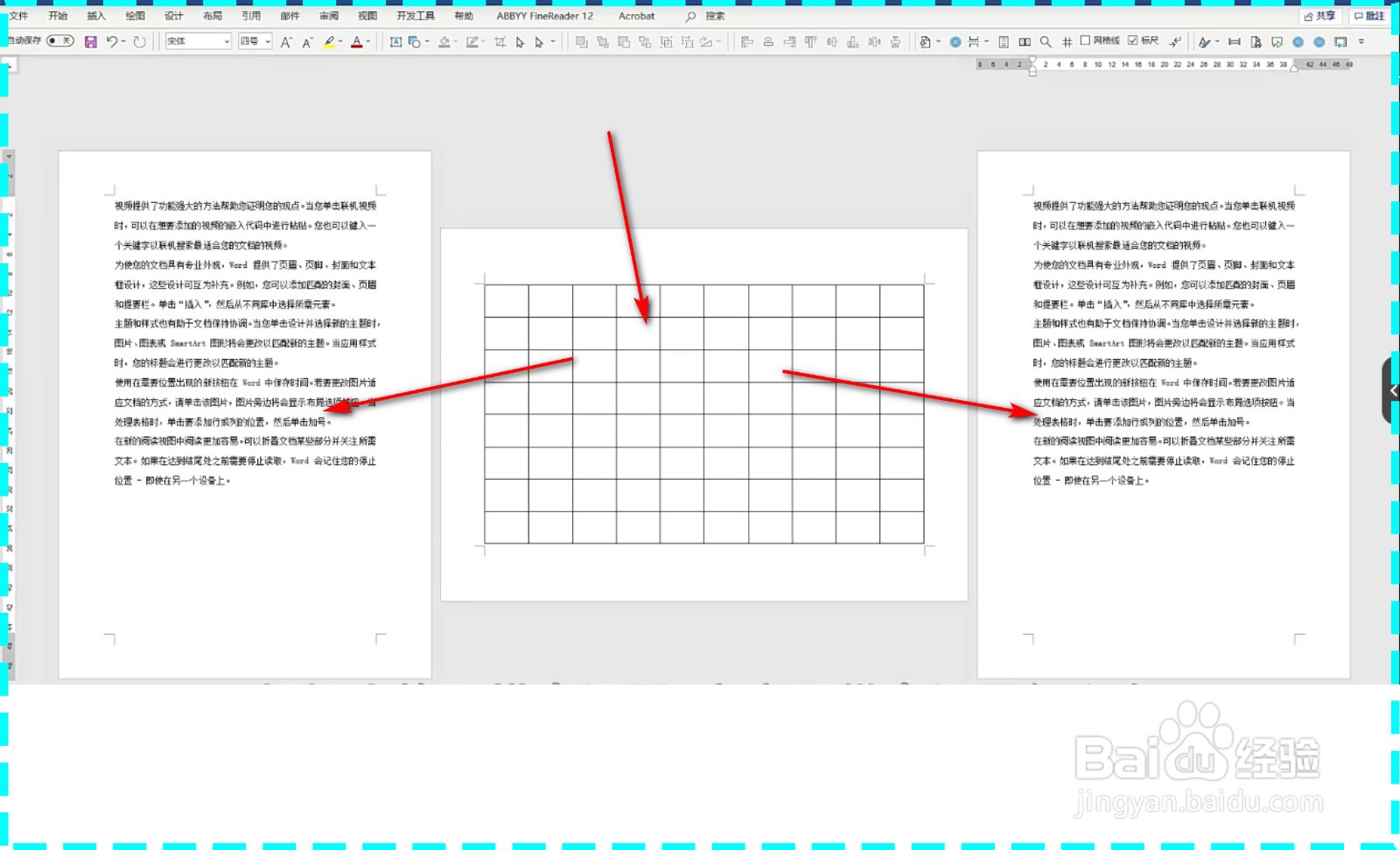The width and height of the screenshot is (1400, 850).
Task: Click the align right objects icon
Action: pos(789,41)
